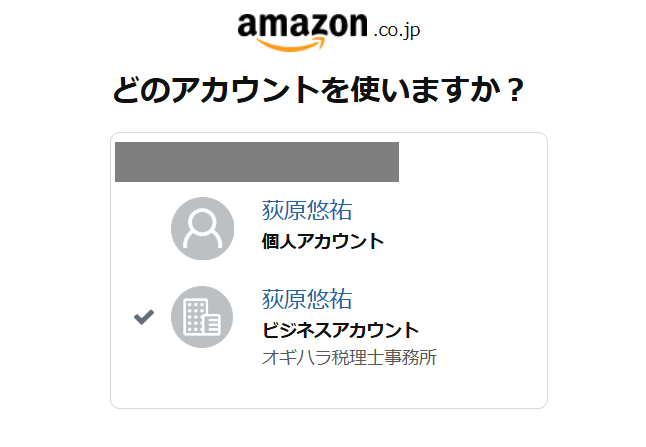Choose the 個人アカウント label

322,241
